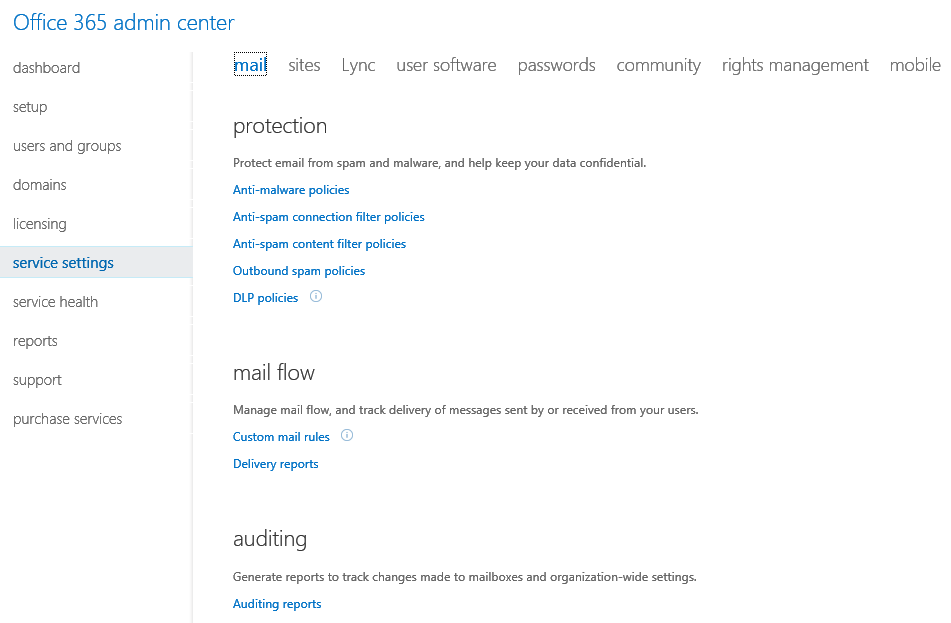Open Anti-malware policies link
Viewport: 951px width, 623px height.
pos(291,190)
